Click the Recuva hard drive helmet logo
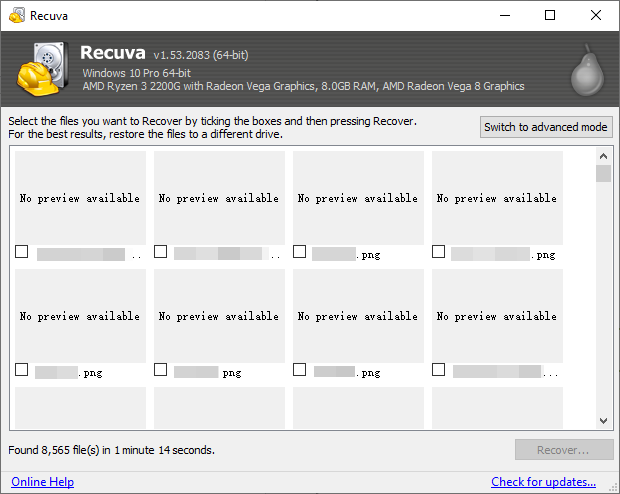This screenshot has width=620, height=494. click(42, 68)
